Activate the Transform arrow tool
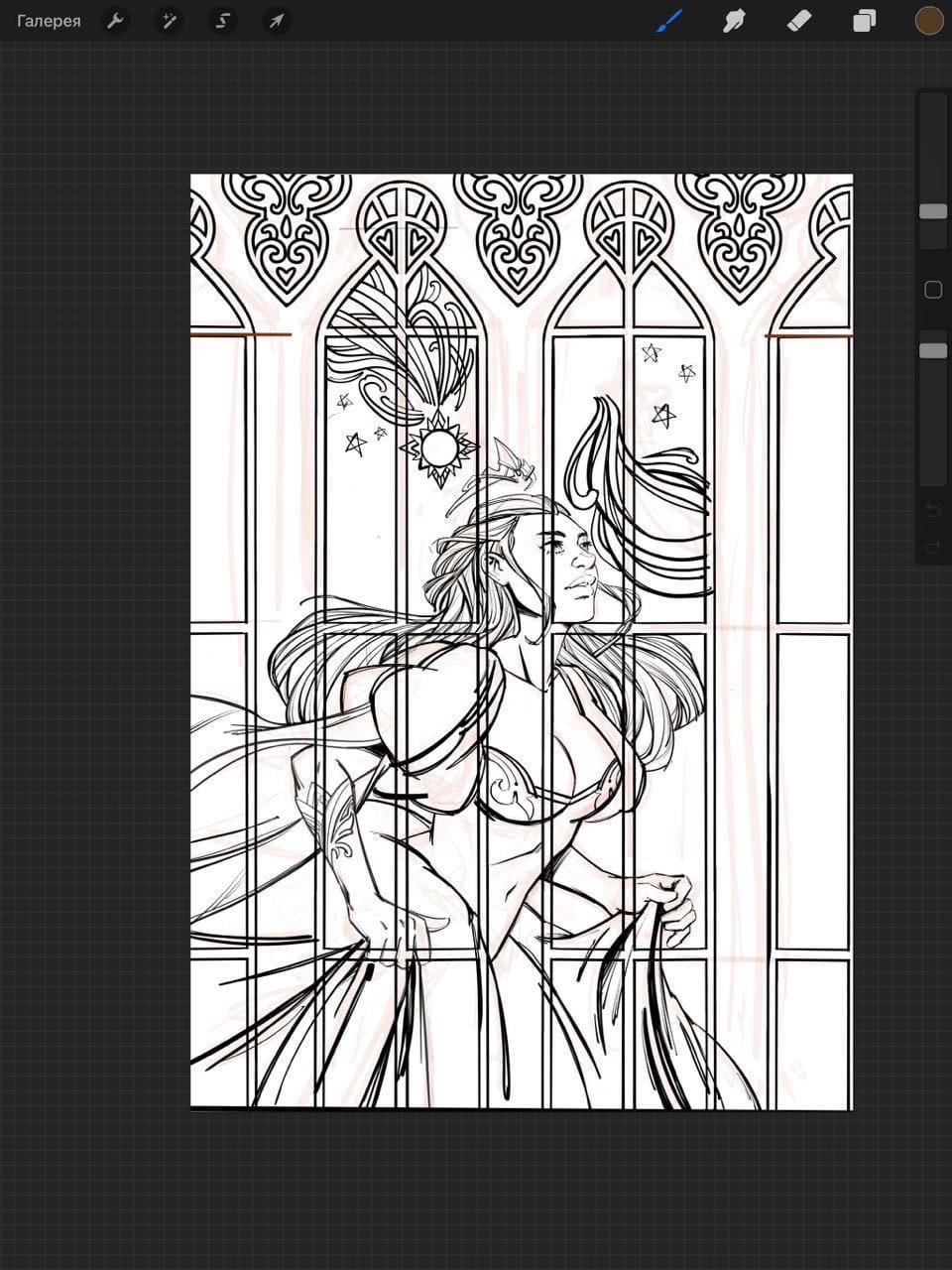The width and height of the screenshot is (952, 1270). click(277, 21)
